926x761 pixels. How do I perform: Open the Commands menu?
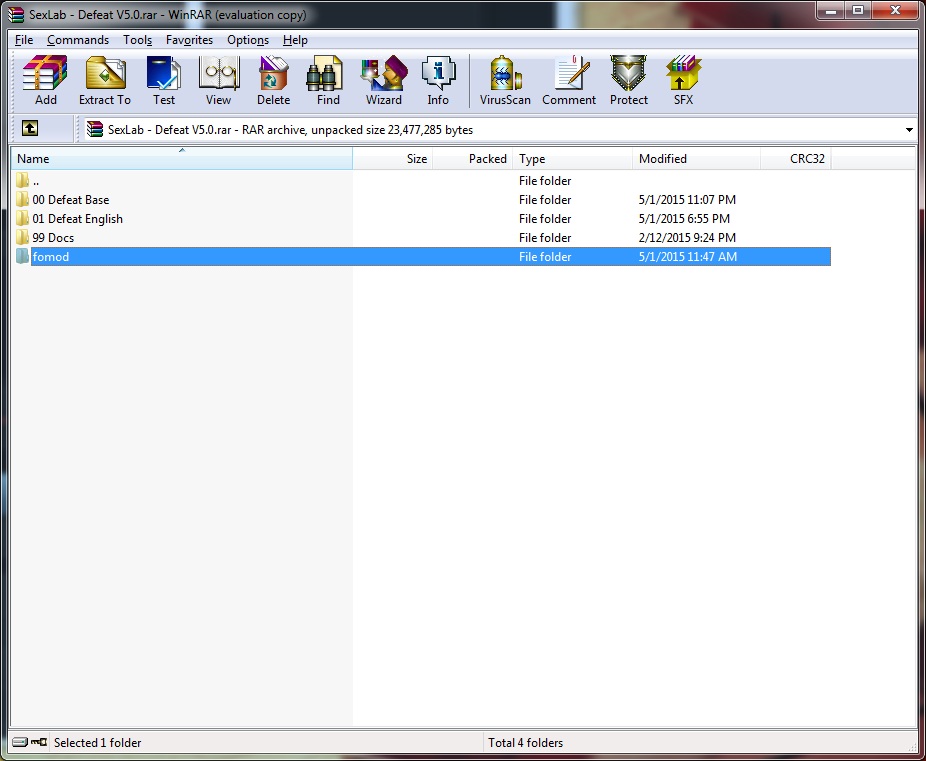[78, 40]
